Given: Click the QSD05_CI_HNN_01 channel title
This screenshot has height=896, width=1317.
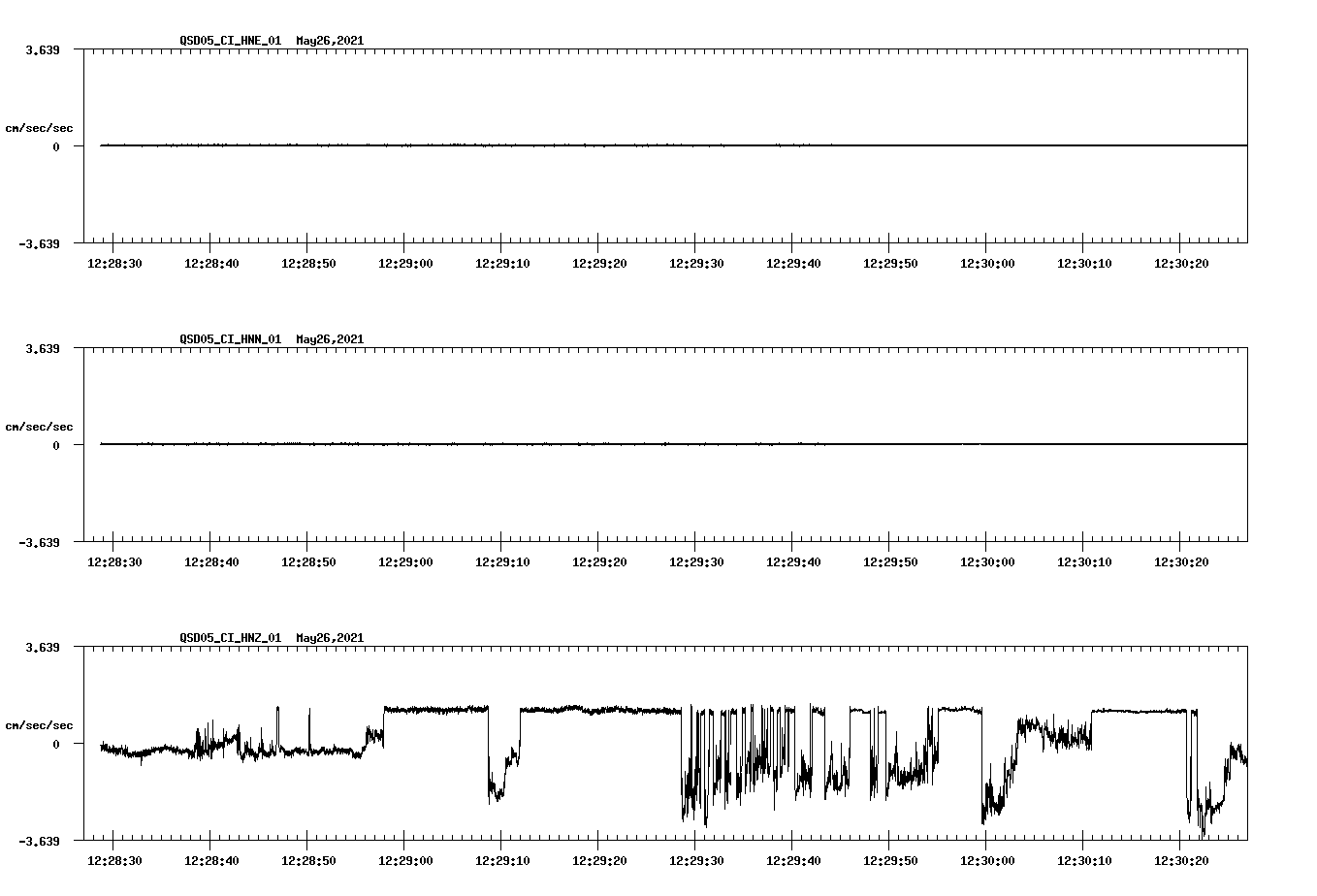Looking at the screenshot, I should (x=229, y=339).
